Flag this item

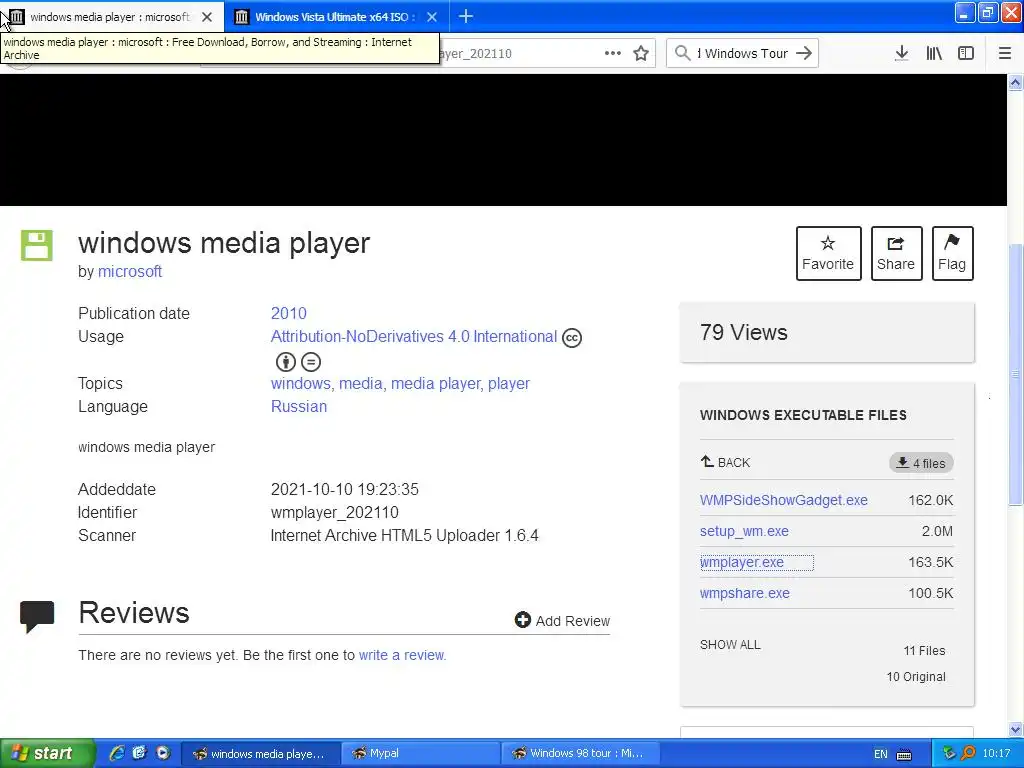(x=952, y=253)
